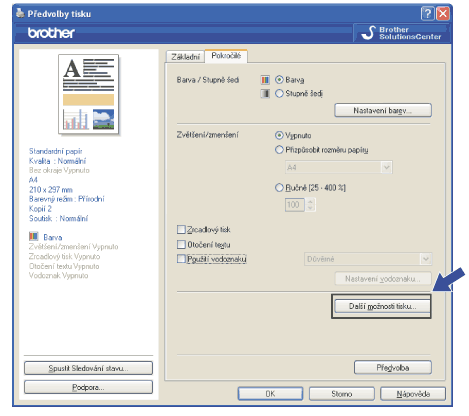
Task: Click the brother logo in header
Action: [x=51, y=33]
